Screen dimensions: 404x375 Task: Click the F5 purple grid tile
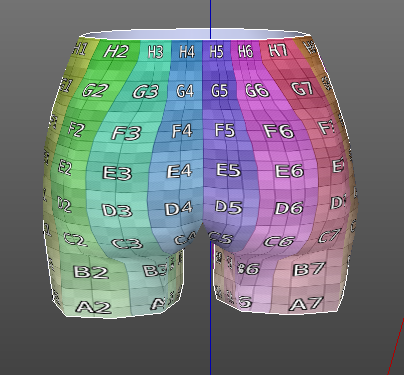[x=225, y=130]
